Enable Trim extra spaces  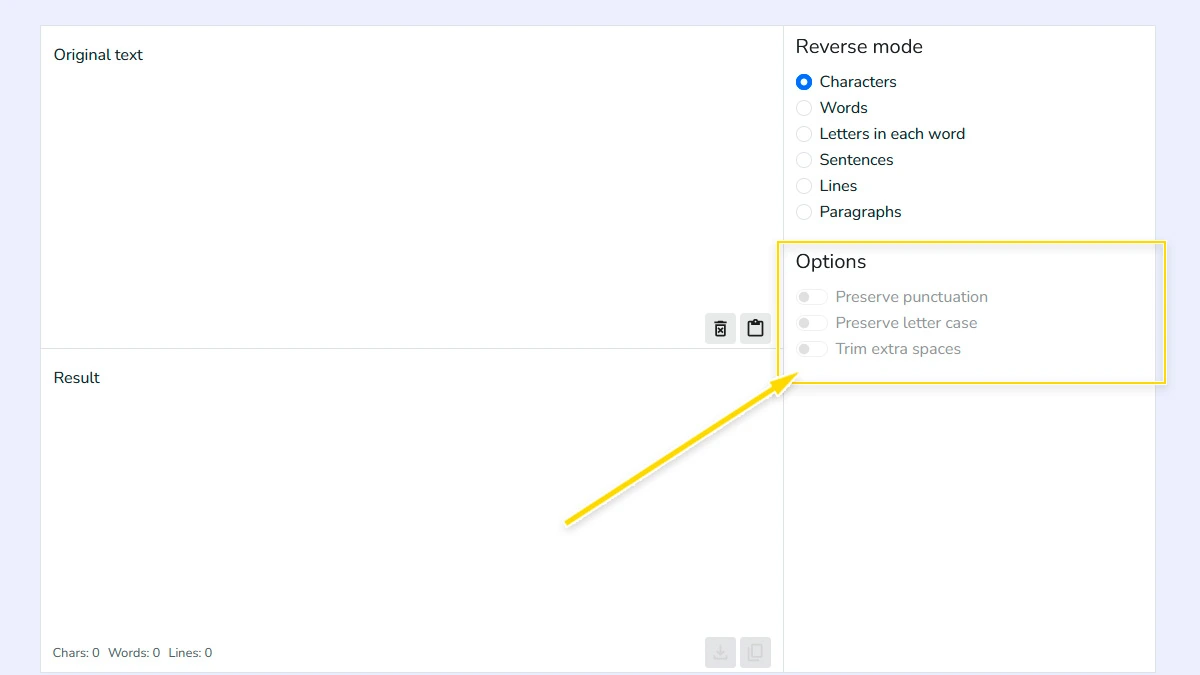pyautogui.click(x=811, y=348)
